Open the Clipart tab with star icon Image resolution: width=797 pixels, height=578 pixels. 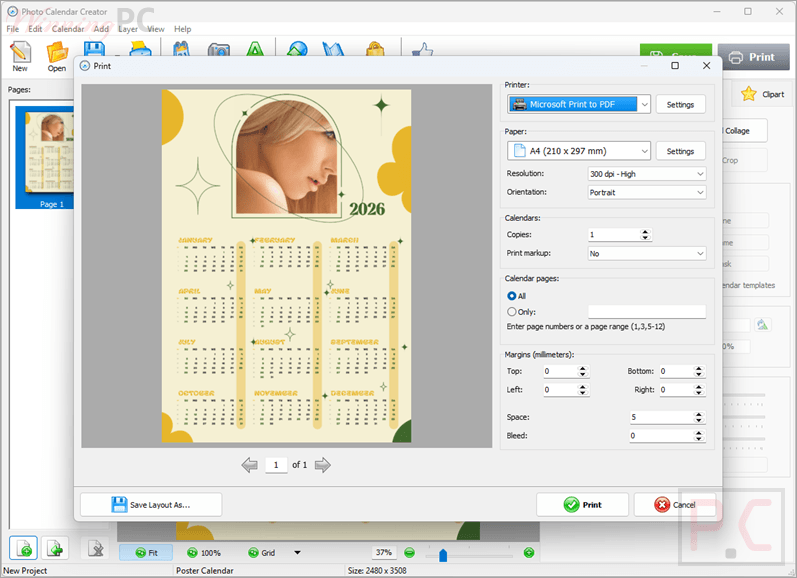pos(763,94)
